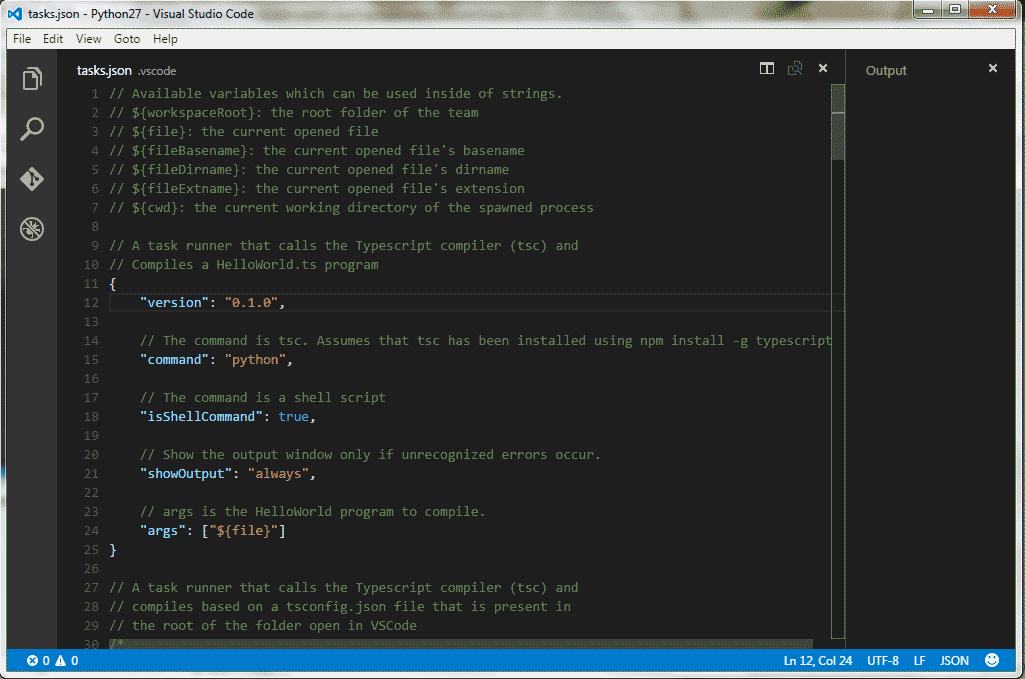Click line number 8 in the gutter
Screen dimensions: 1025x679
click(95, 227)
